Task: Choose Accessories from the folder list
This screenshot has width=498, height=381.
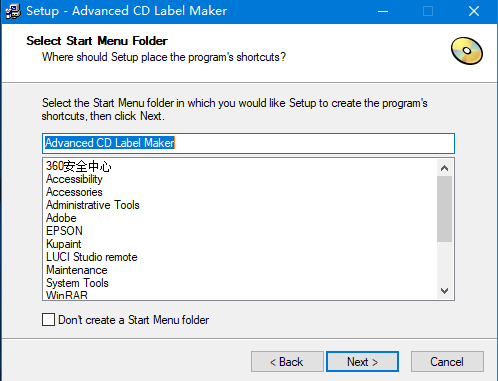Action: pyautogui.click(x=74, y=192)
